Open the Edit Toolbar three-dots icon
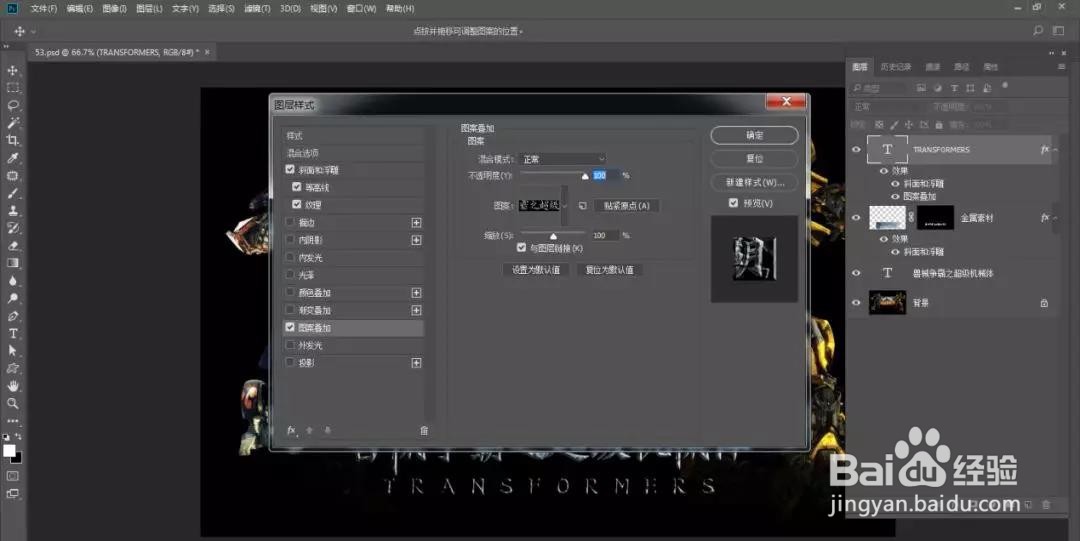 tap(12, 420)
